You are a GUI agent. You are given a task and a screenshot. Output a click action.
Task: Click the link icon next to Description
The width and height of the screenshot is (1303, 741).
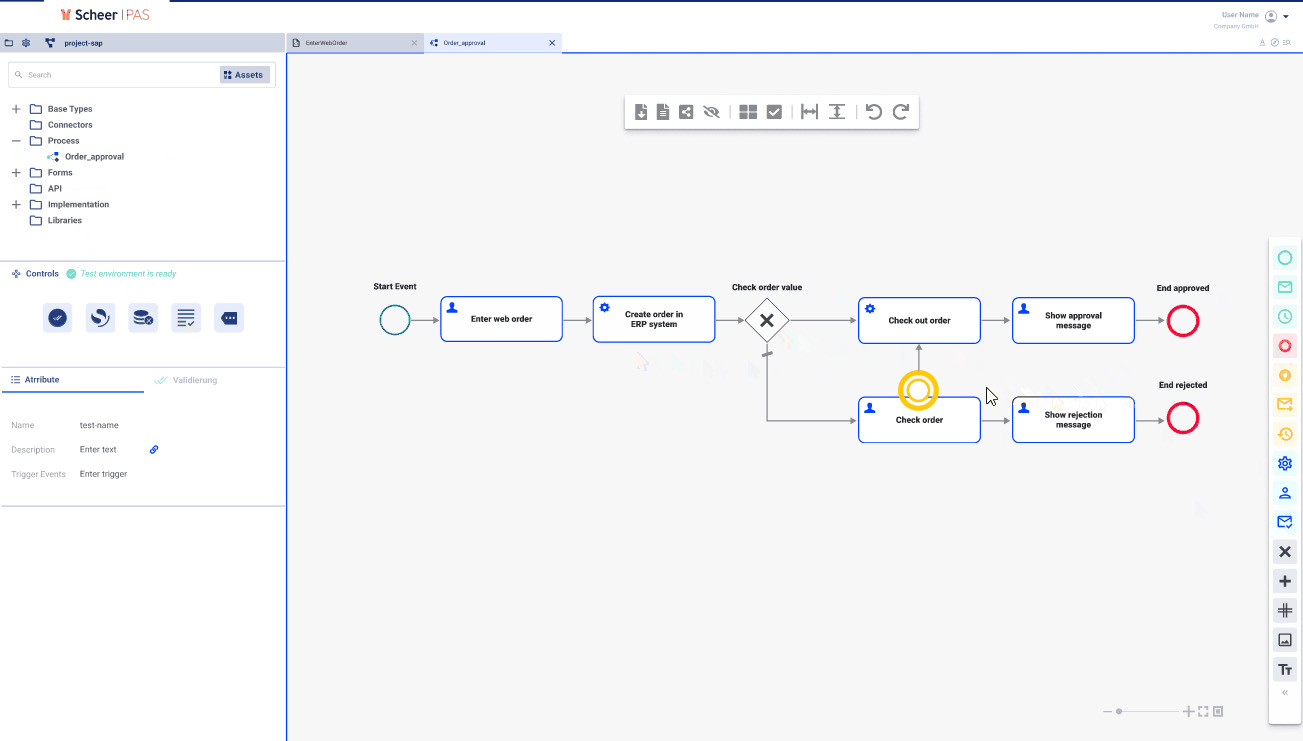(153, 449)
